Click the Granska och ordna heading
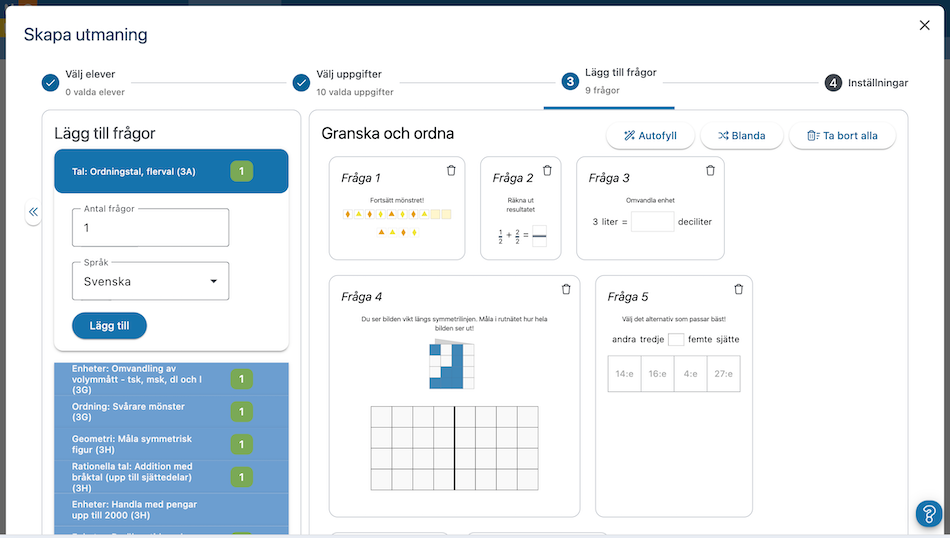This screenshot has height=538, width=950. coord(388,133)
